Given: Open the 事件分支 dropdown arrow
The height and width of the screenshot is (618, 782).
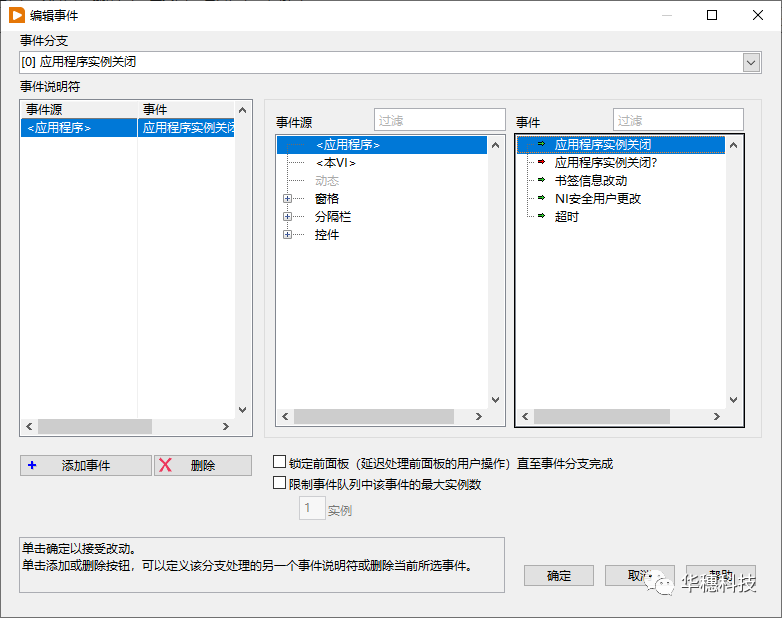Looking at the screenshot, I should click(751, 63).
